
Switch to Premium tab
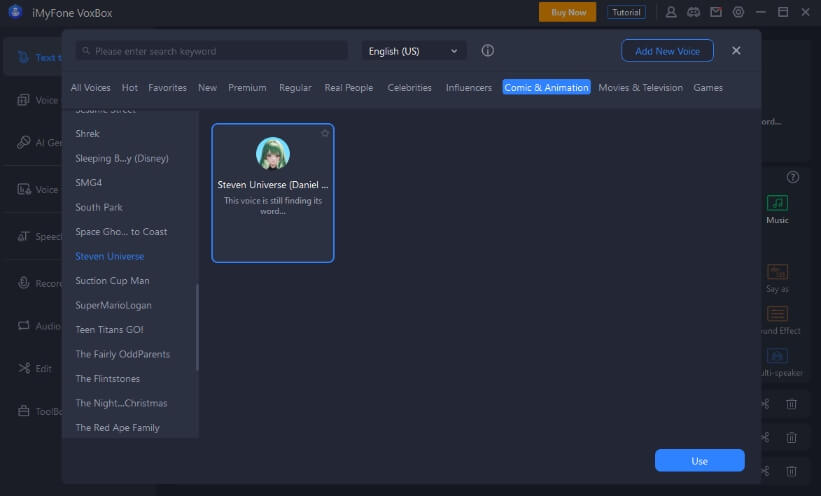(247, 87)
